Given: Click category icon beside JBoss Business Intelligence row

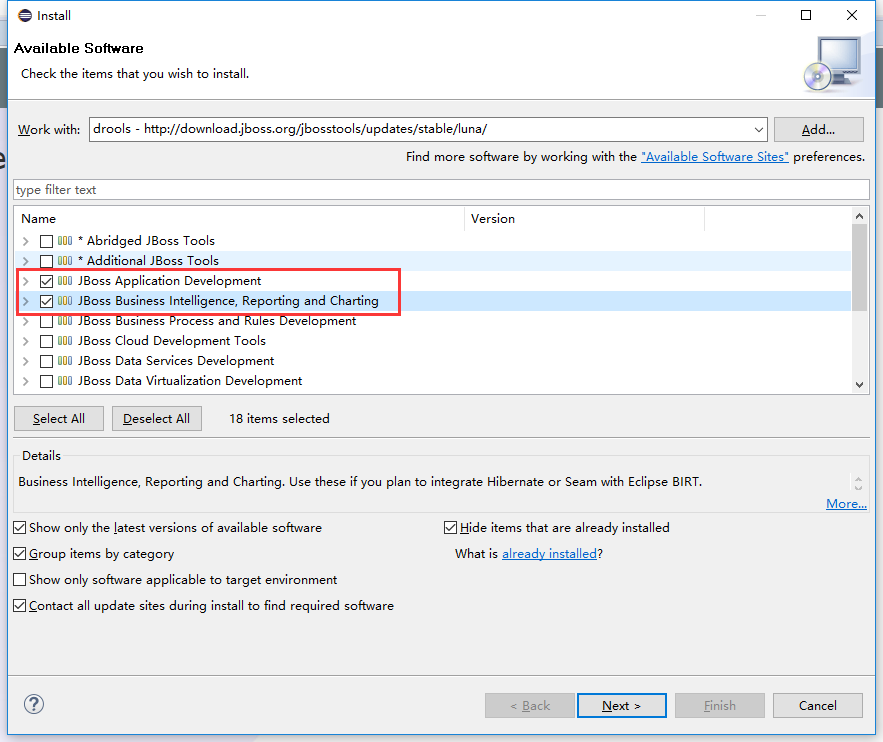Looking at the screenshot, I should (x=65, y=301).
